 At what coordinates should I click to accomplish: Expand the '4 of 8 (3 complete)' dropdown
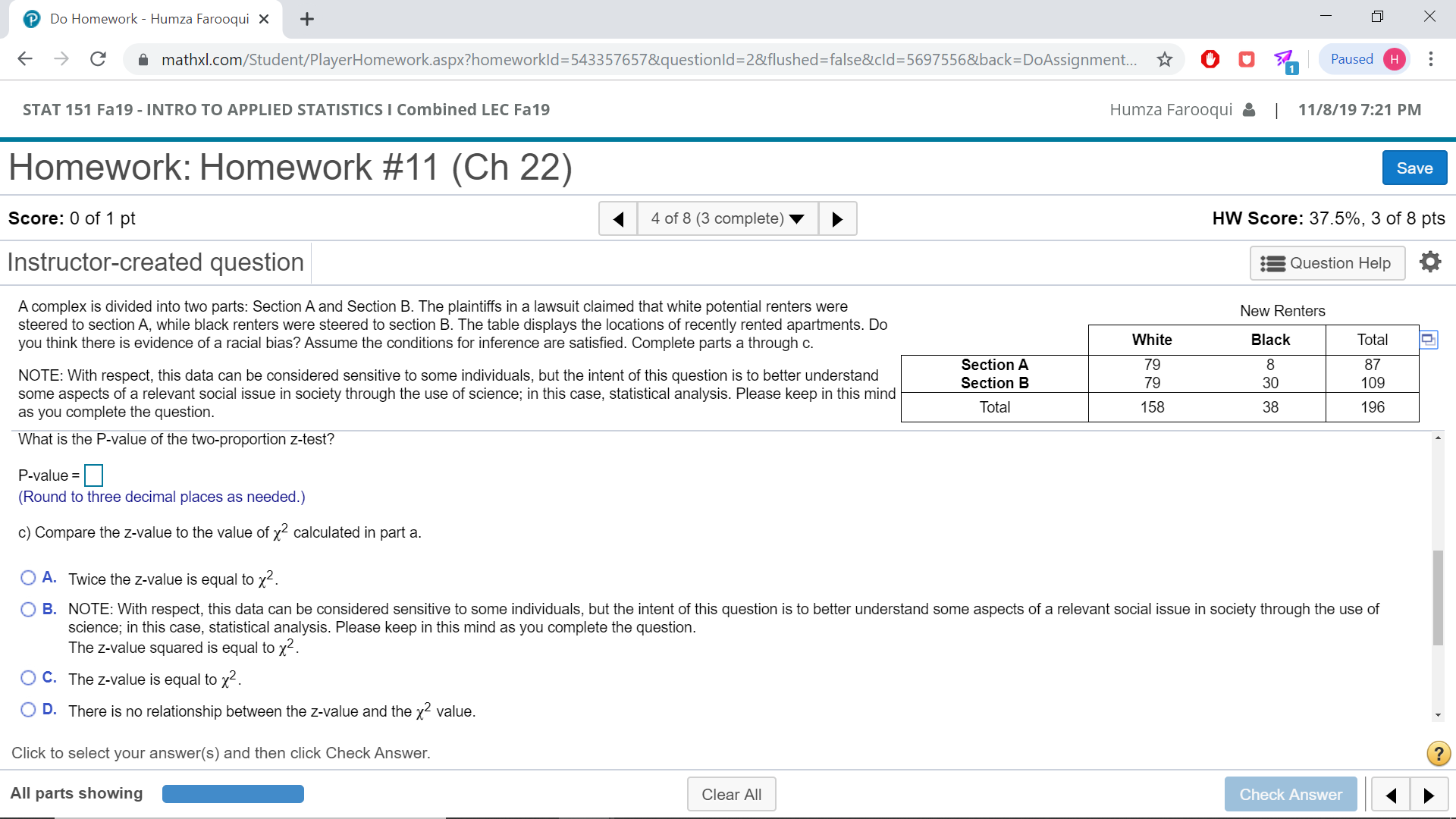[727, 219]
